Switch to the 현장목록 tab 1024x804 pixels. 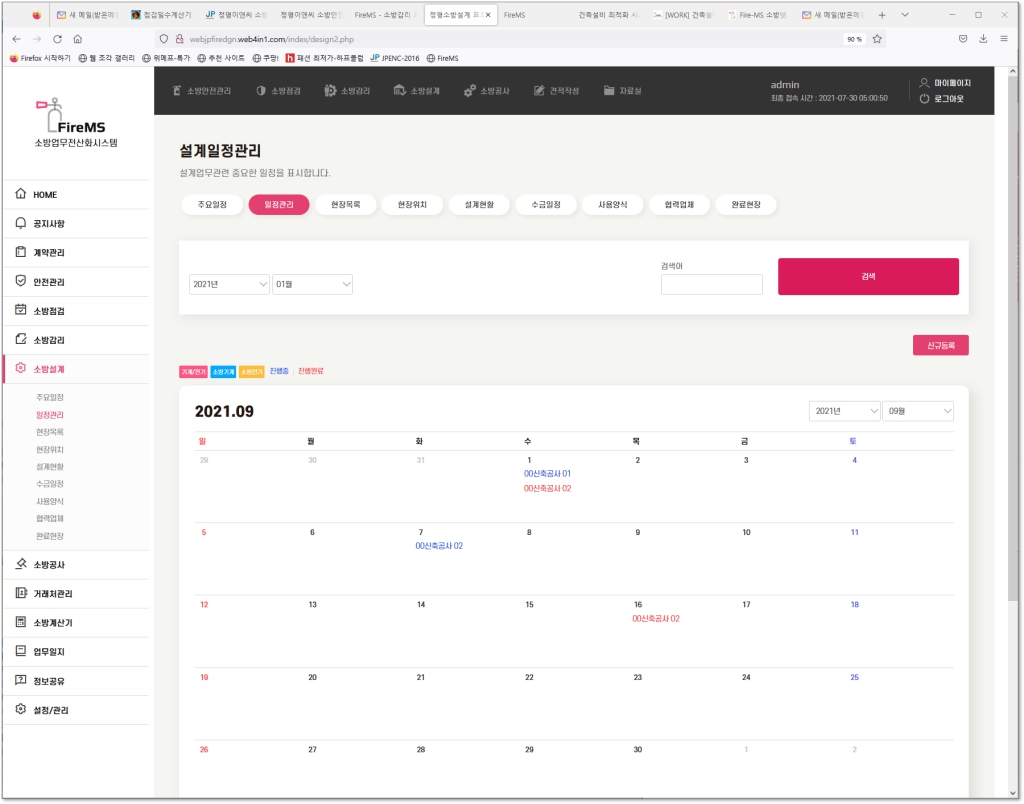(x=352, y=204)
